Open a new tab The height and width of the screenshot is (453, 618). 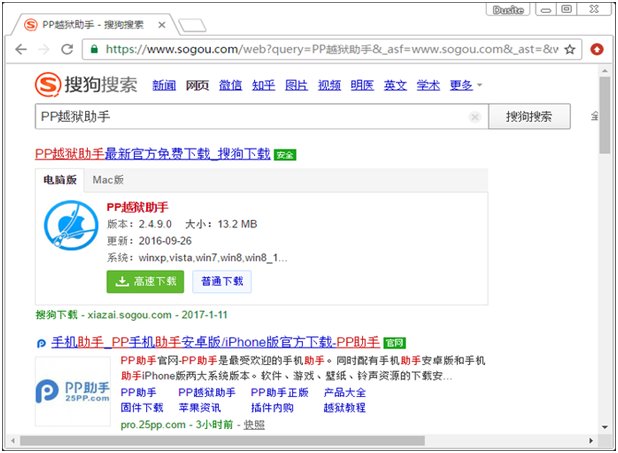pyautogui.click(x=192, y=25)
